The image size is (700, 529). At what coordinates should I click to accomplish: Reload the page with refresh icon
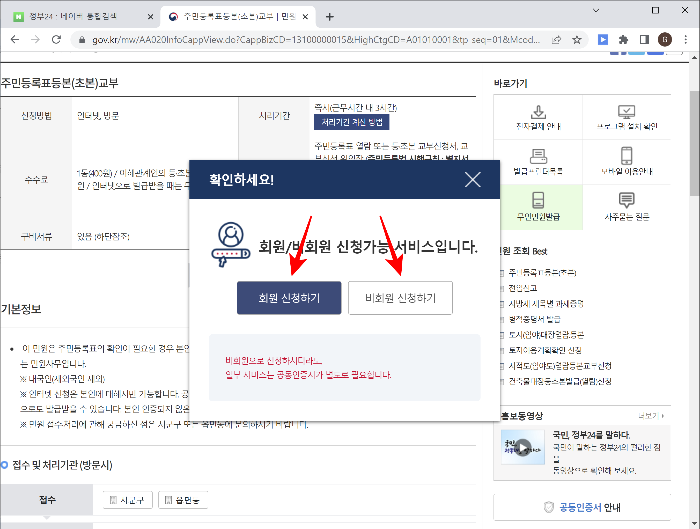56,39
